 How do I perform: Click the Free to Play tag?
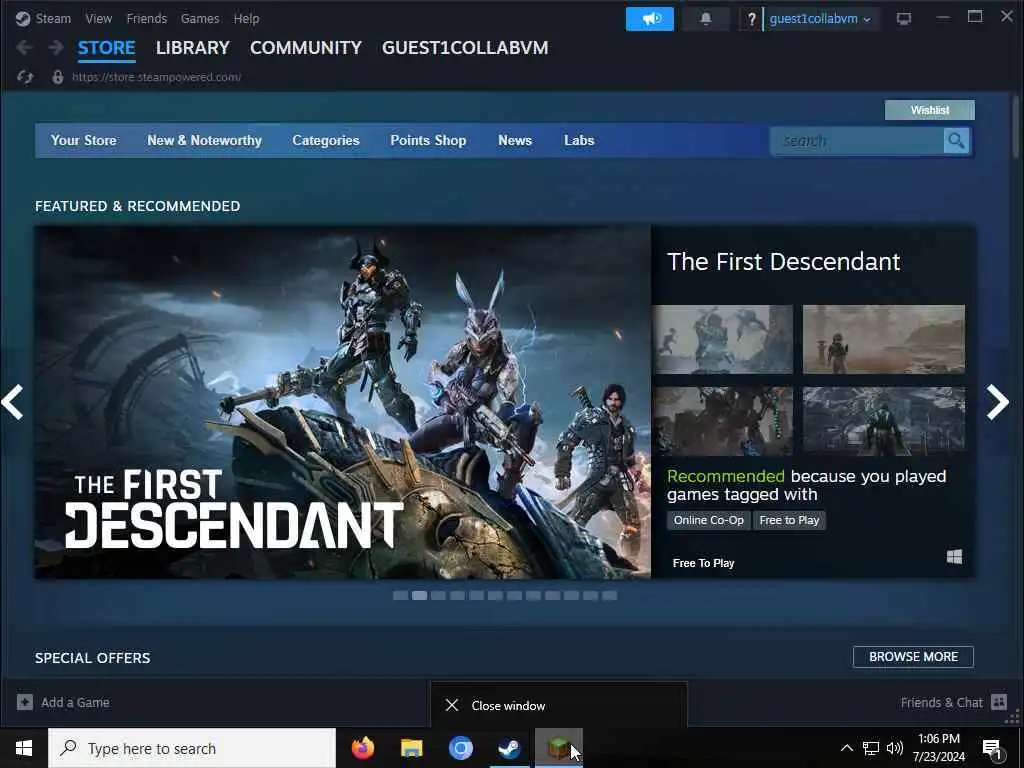[789, 520]
